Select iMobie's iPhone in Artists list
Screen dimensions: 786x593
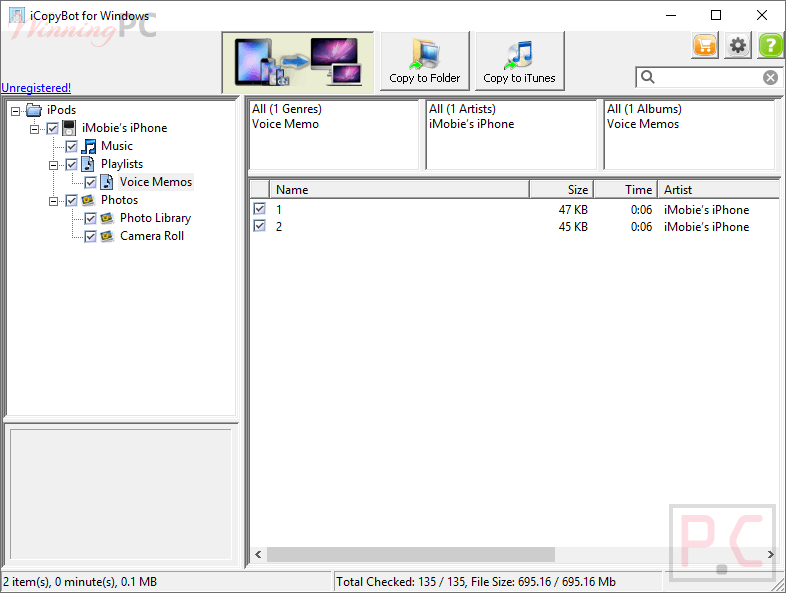(471, 124)
